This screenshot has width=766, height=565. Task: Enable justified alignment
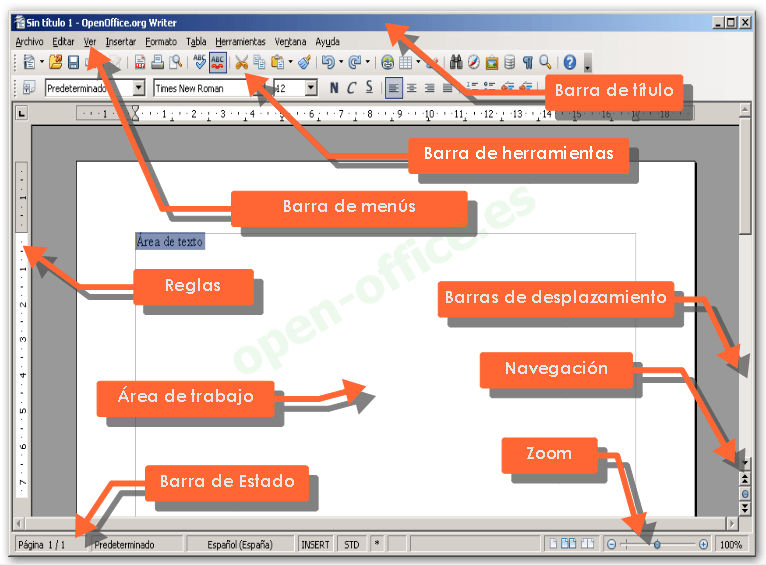tap(447, 88)
